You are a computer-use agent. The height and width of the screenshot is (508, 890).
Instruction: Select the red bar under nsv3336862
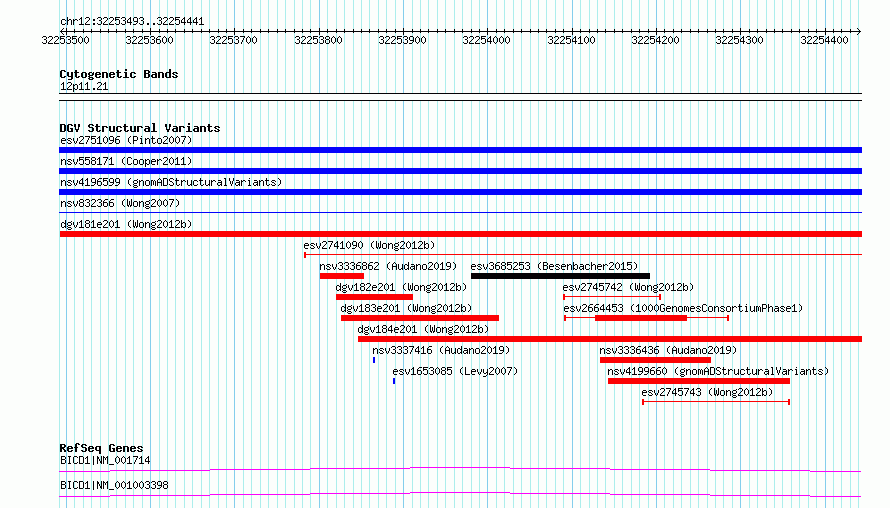pos(342,276)
